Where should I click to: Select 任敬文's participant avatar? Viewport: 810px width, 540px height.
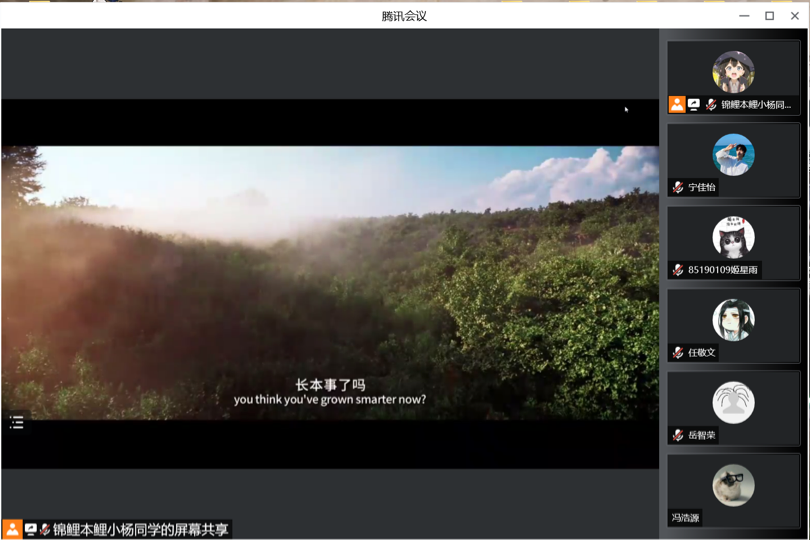733,320
